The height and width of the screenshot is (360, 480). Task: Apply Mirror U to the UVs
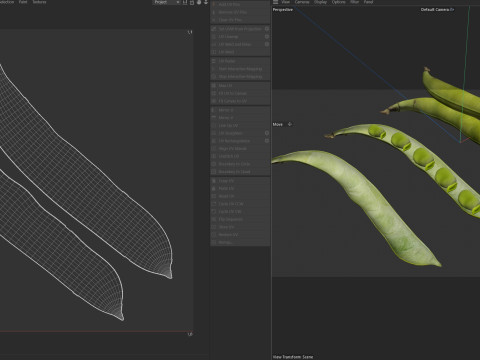[x=240, y=110]
